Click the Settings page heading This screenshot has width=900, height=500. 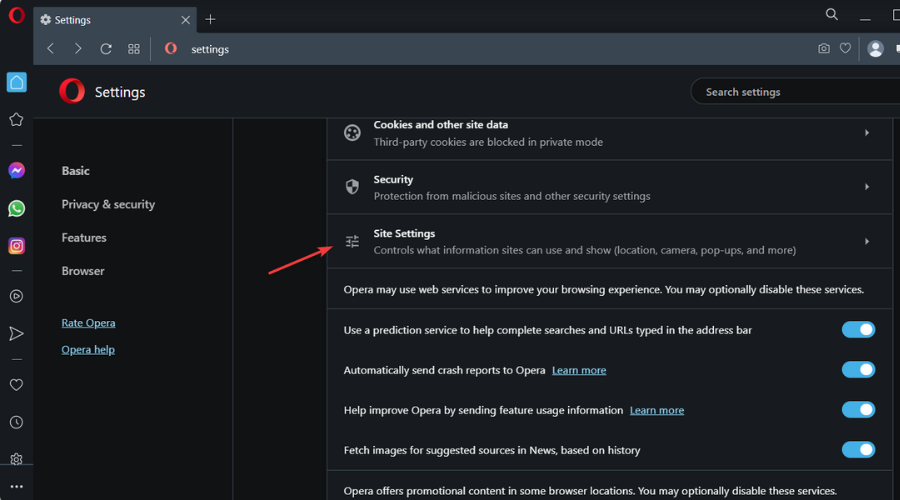click(120, 92)
